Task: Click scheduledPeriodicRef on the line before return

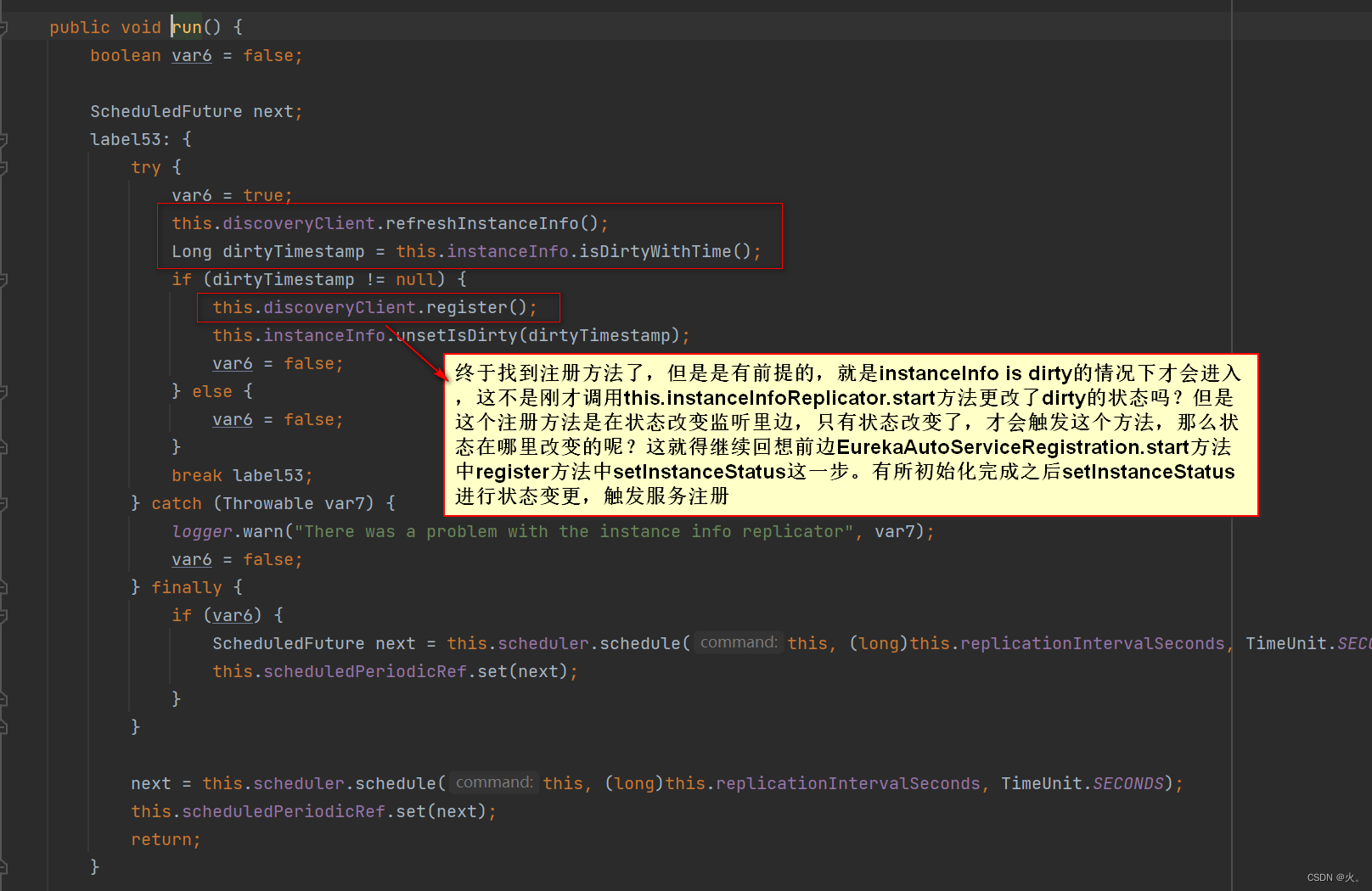Action: coord(284,811)
